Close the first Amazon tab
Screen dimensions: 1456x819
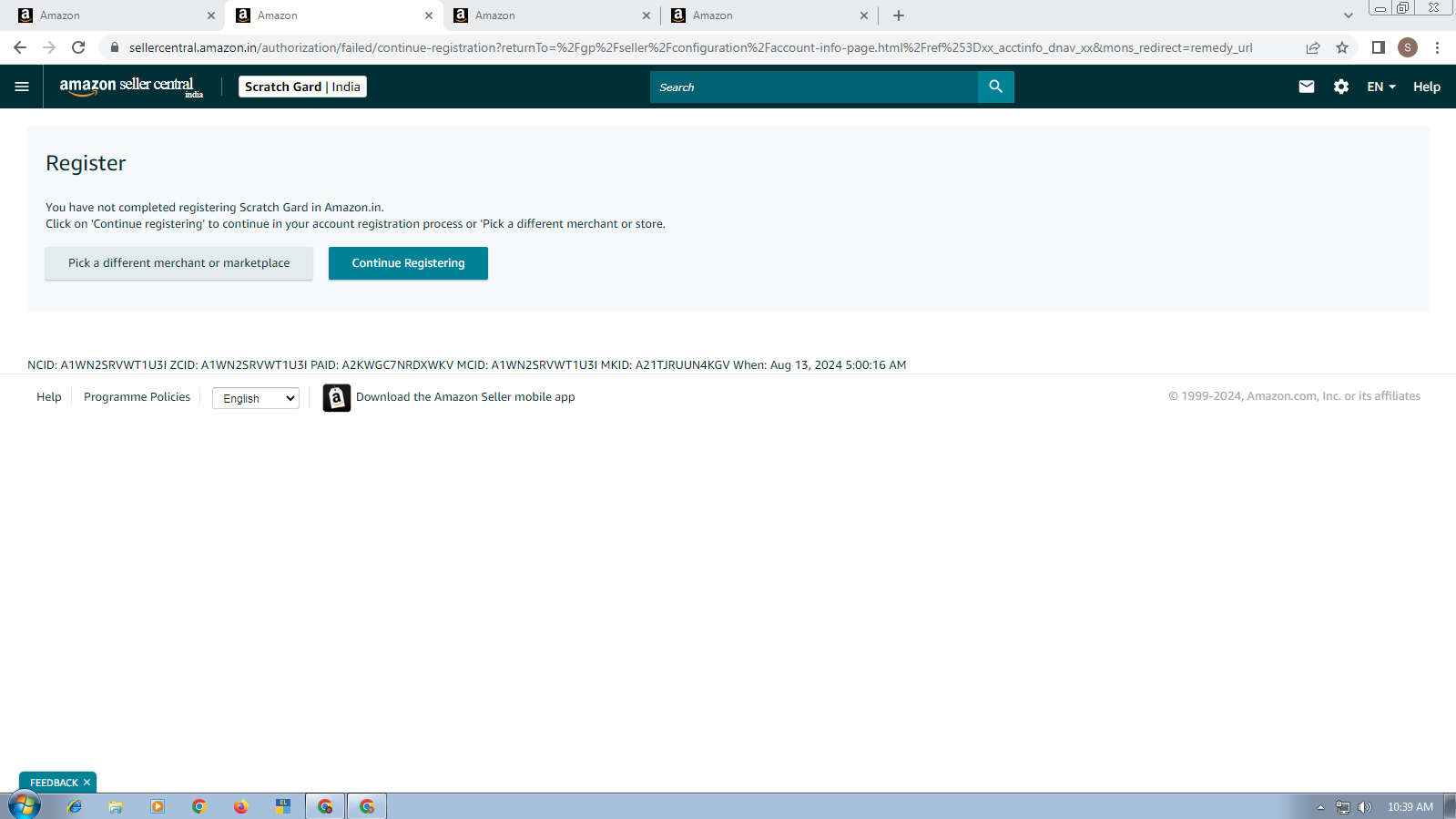(211, 15)
